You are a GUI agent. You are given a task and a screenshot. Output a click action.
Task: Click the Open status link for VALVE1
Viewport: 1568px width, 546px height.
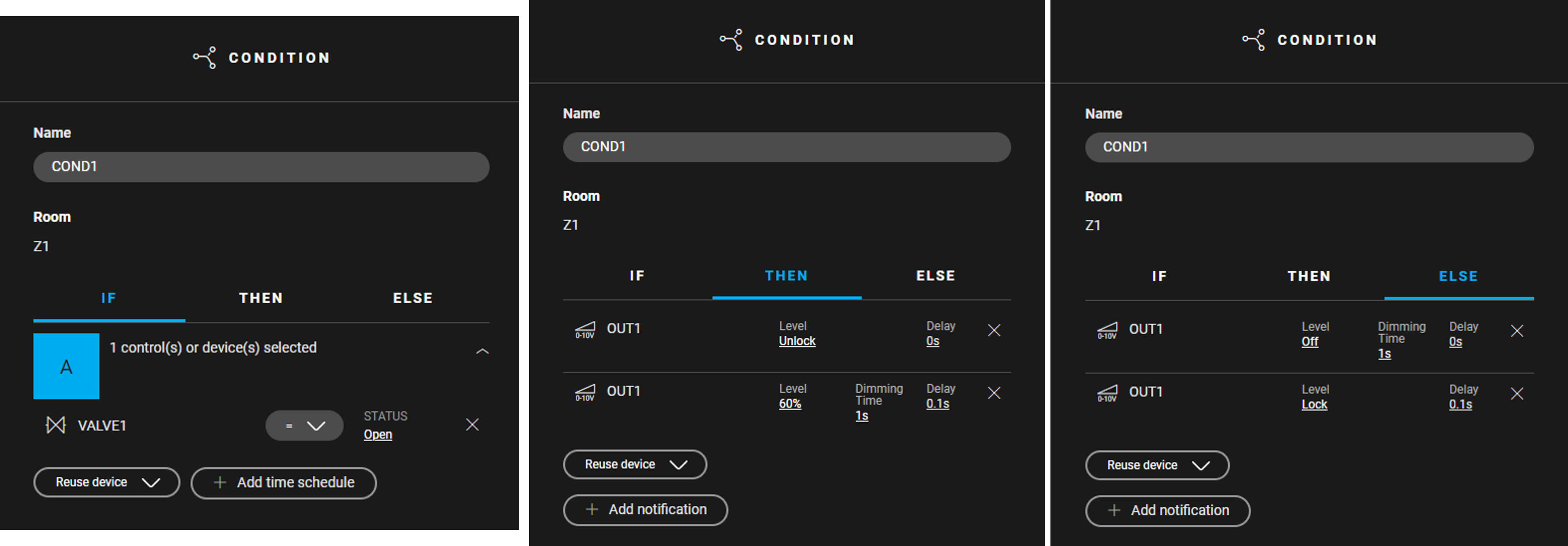[x=378, y=435]
